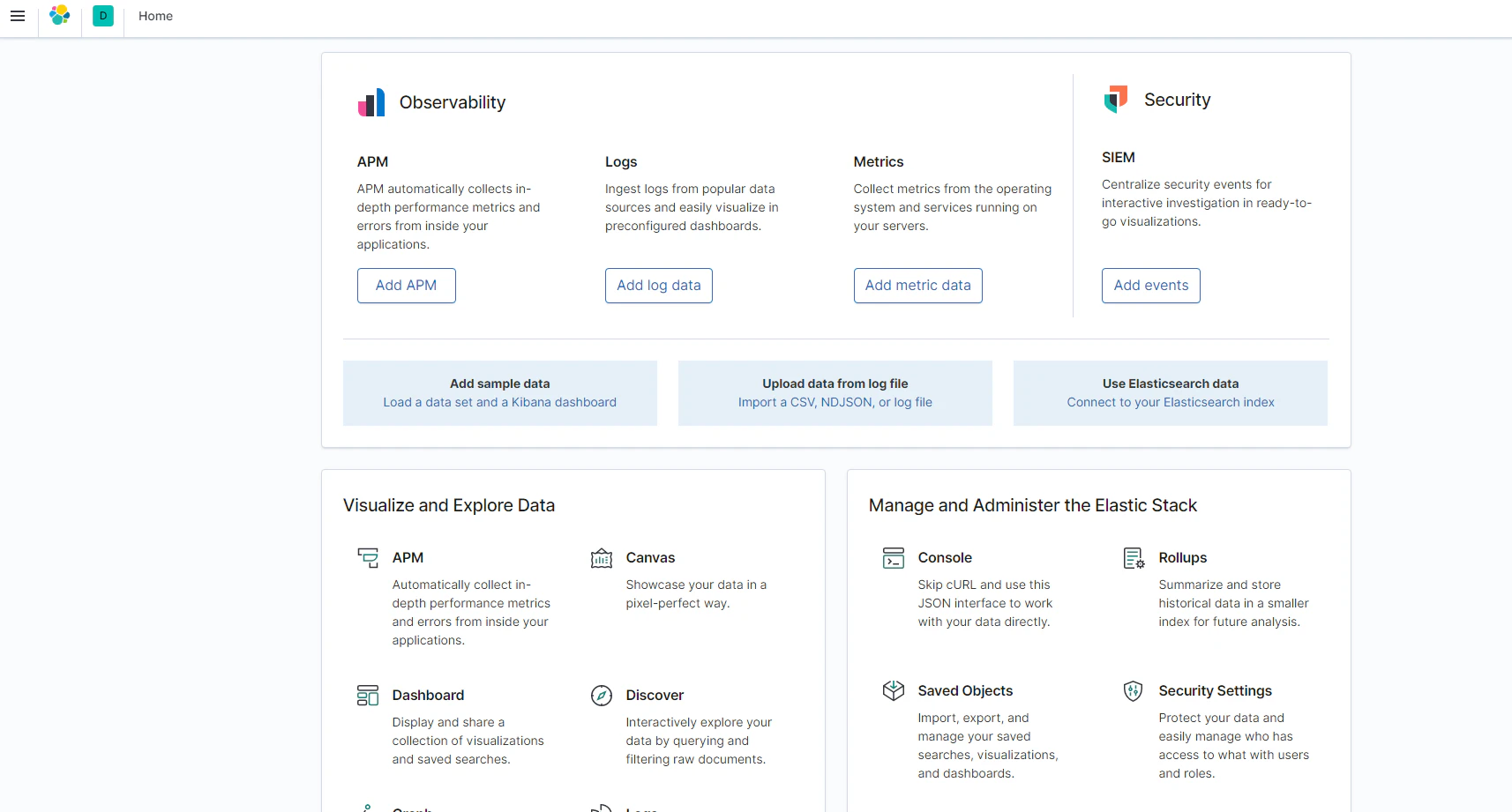The image size is (1512, 812).
Task: Open the Console title link
Action: coord(945,558)
